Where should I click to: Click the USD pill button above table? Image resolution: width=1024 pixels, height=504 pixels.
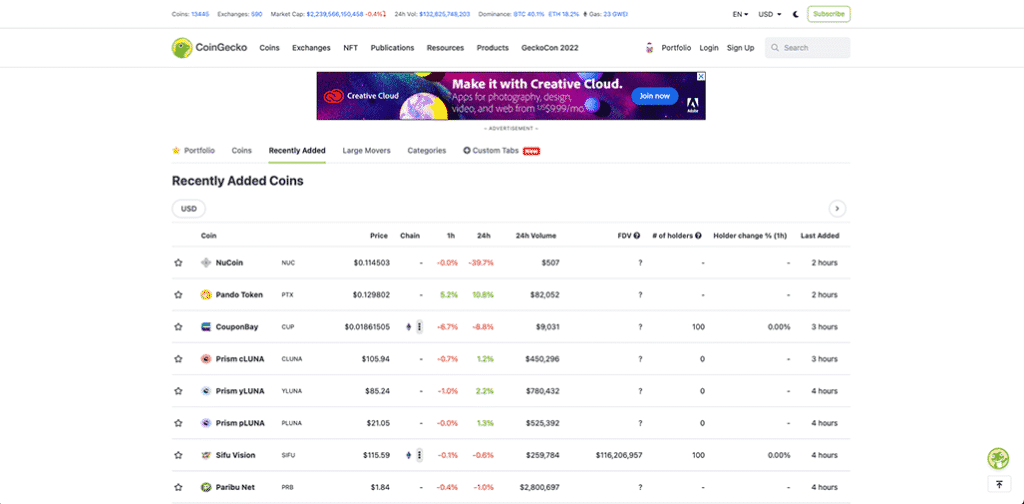[189, 209]
